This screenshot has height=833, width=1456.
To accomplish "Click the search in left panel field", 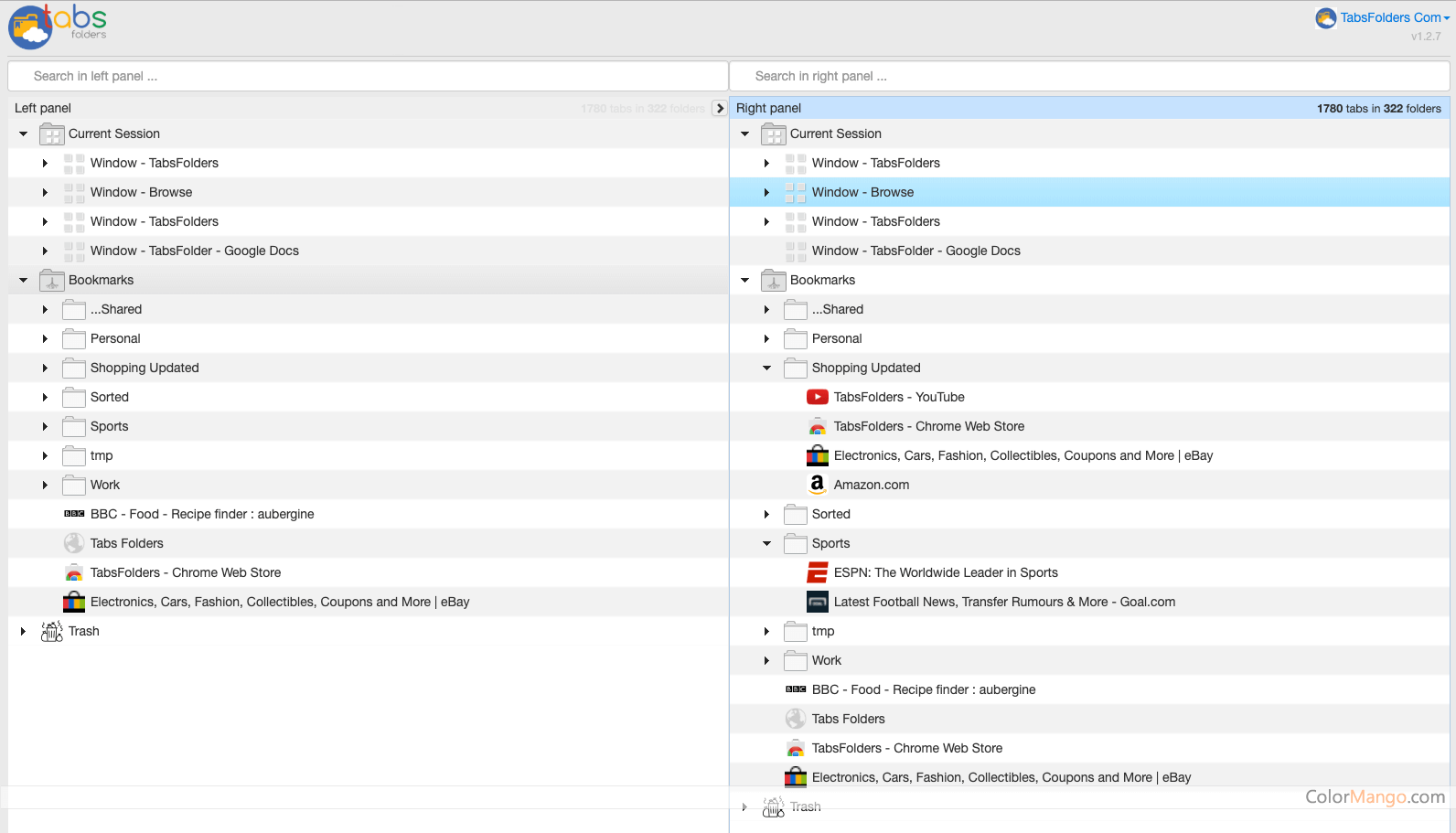I will click(x=368, y=76).
